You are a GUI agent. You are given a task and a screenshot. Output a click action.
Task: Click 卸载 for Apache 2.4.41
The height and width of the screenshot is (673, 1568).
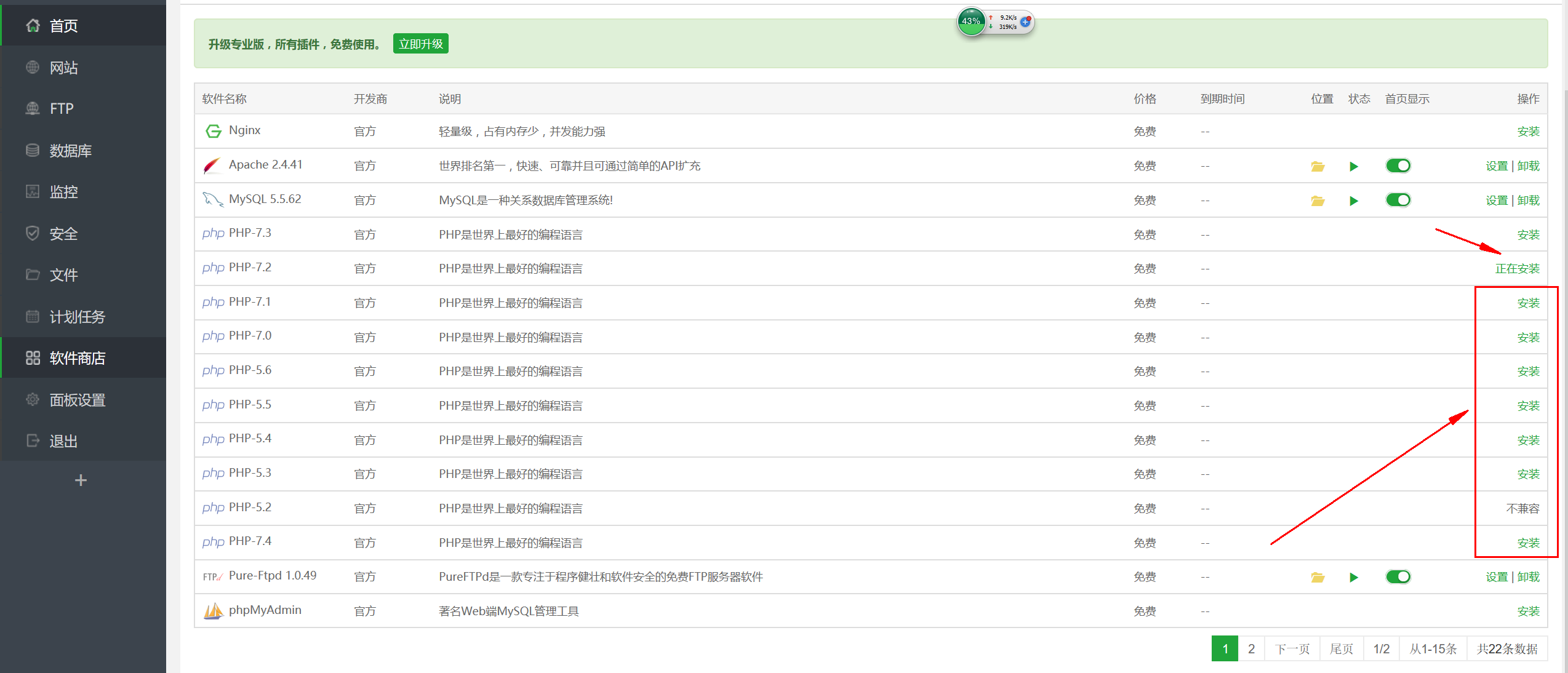point(1529,166)
